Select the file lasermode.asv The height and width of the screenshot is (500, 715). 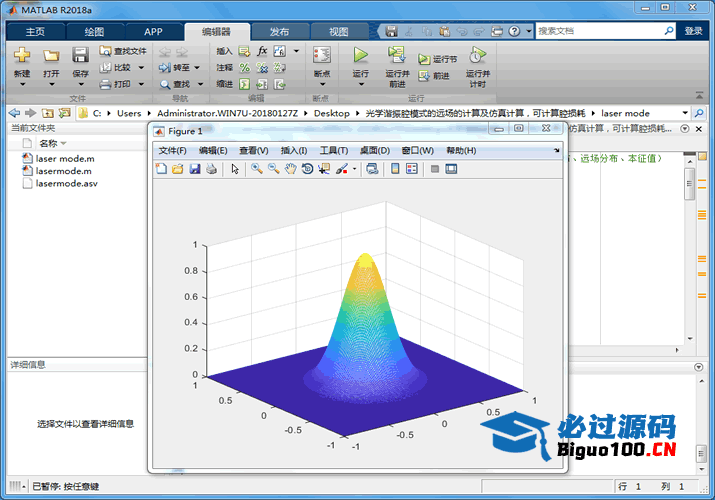pos(67,183)
